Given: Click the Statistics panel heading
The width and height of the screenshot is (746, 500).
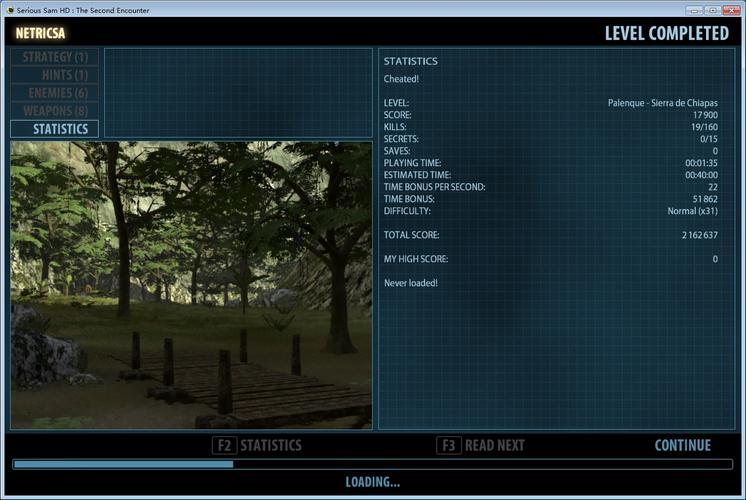Looking at the screenshot, I should click(411, 61).
